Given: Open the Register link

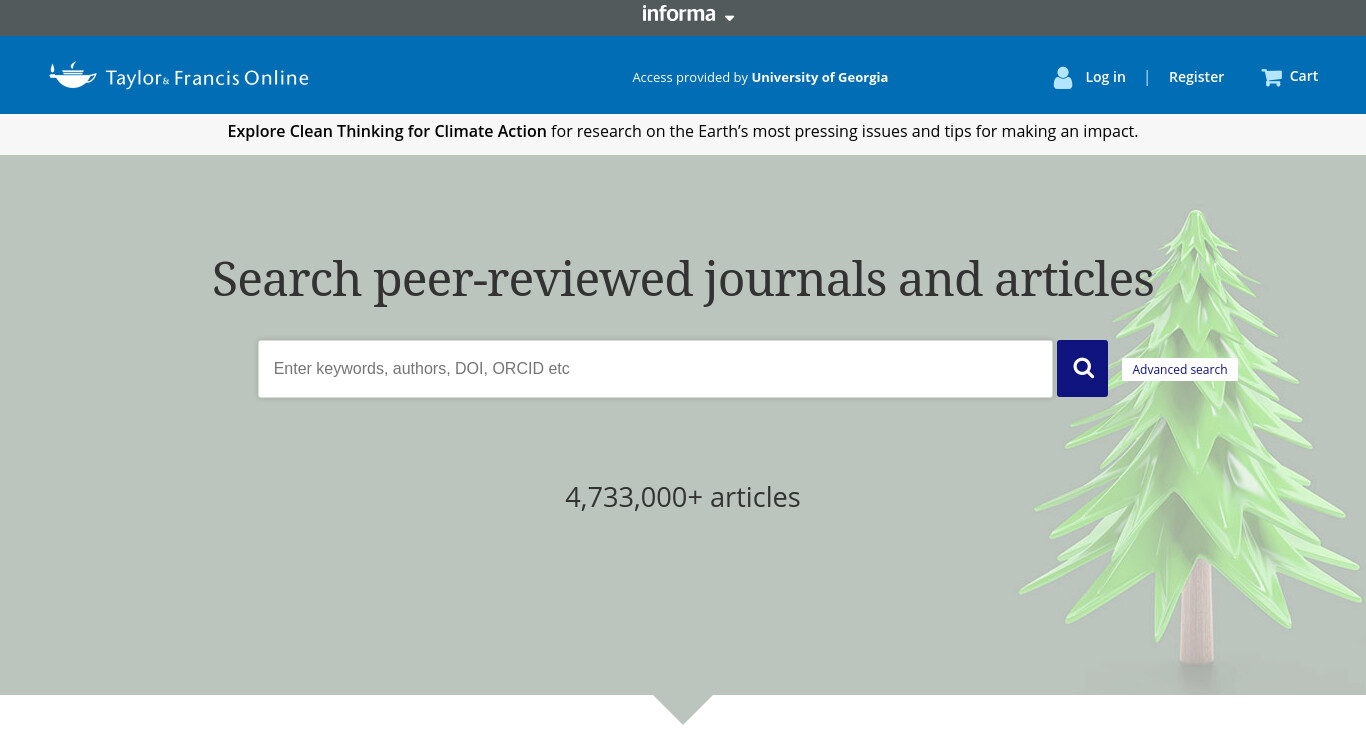Looking at the screenshot, I should [1196, 77].
